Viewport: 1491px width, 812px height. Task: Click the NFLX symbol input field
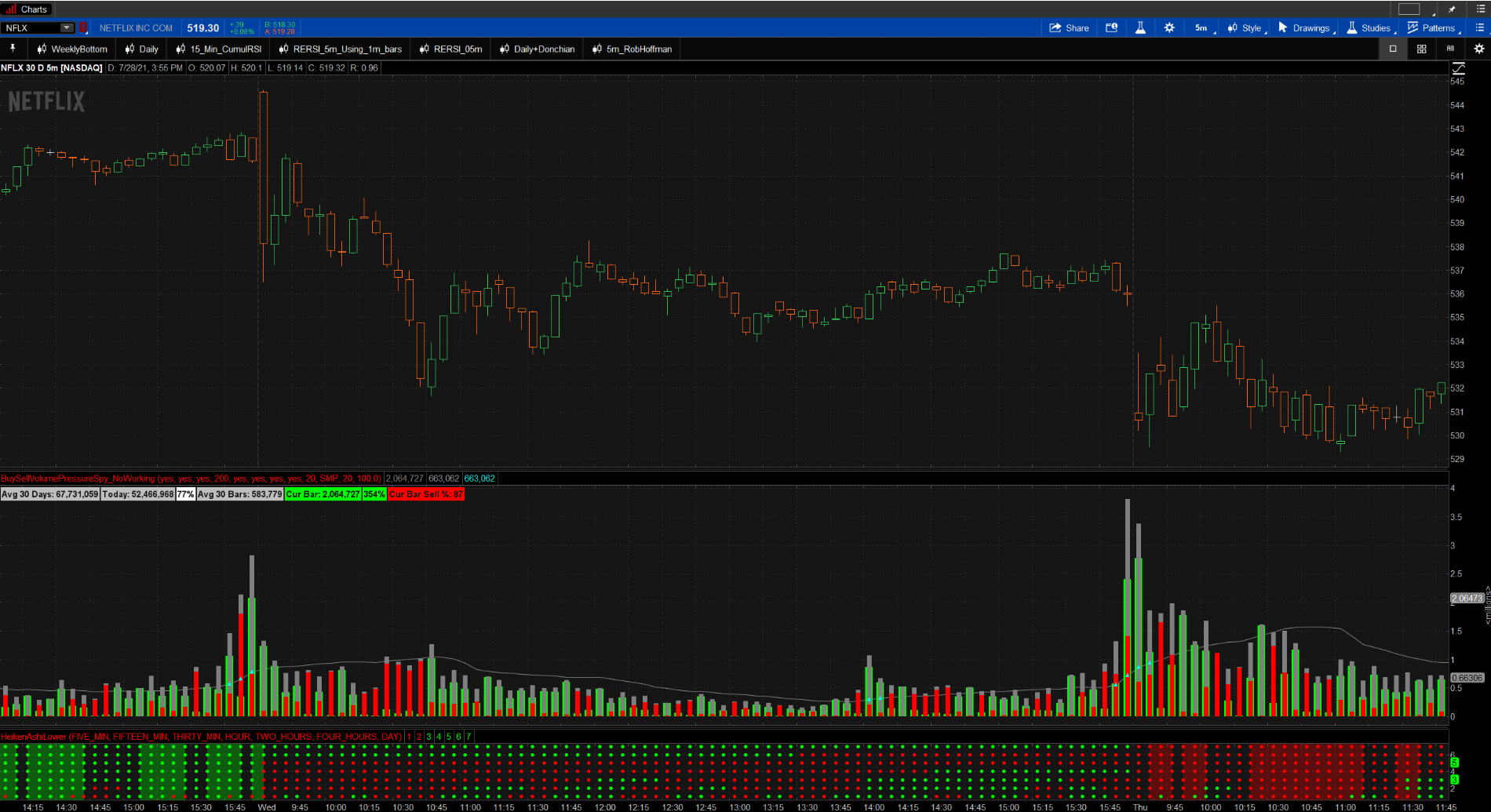(x=31, y=27)
